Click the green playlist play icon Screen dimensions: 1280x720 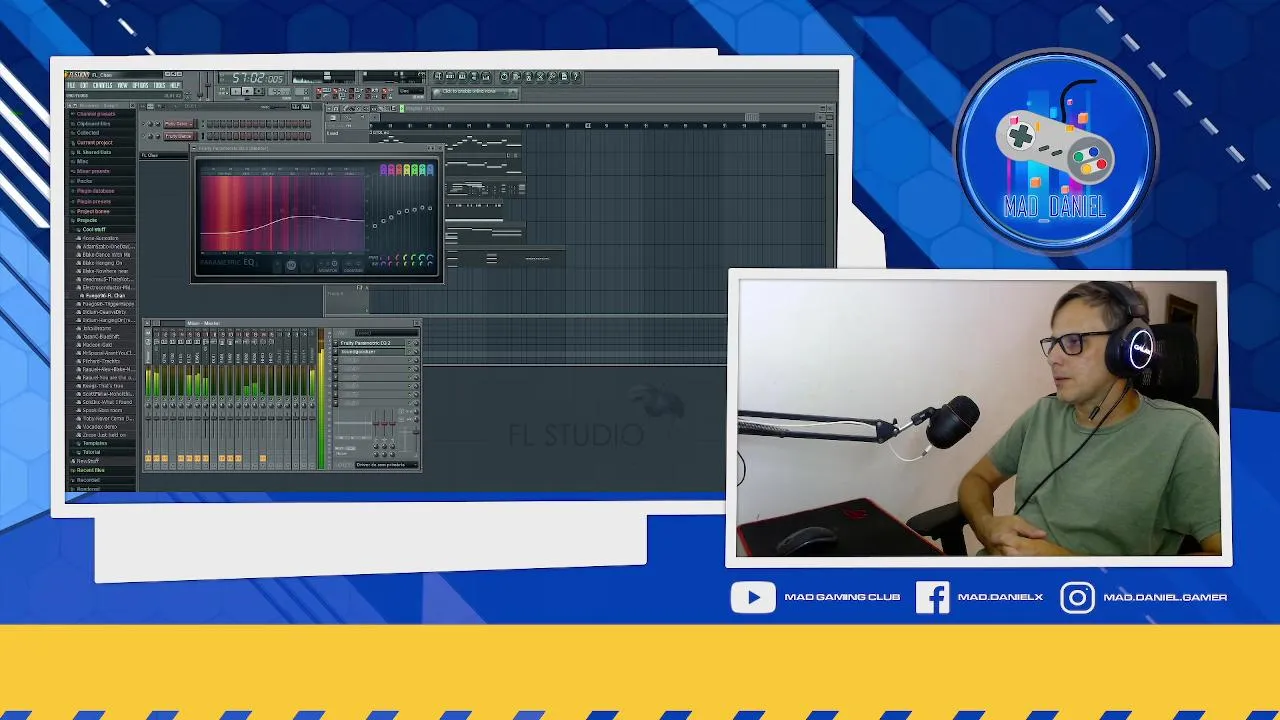click(402, 108)
